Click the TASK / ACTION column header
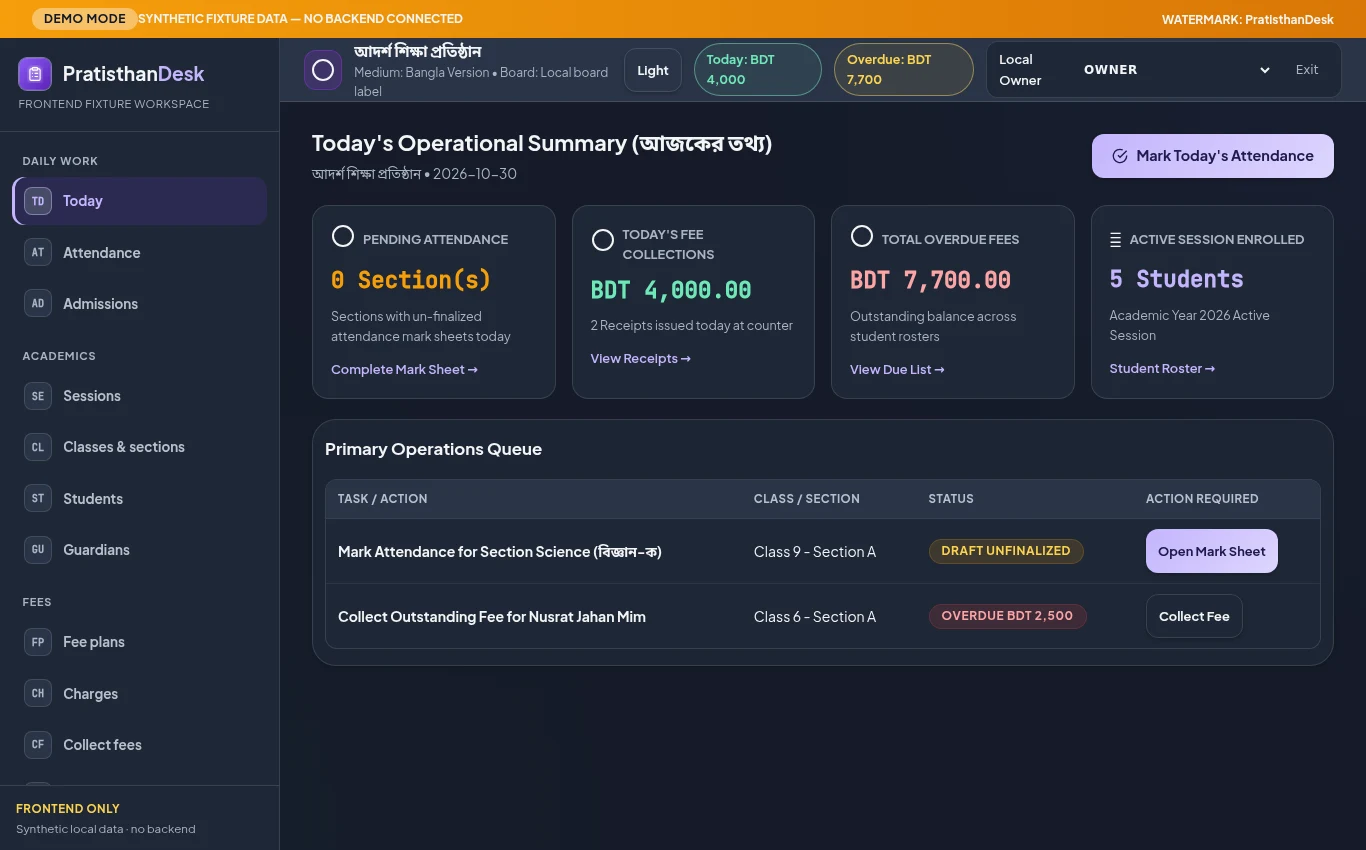The height and width of the screenshot is (850, 1366). pos(382,498)
